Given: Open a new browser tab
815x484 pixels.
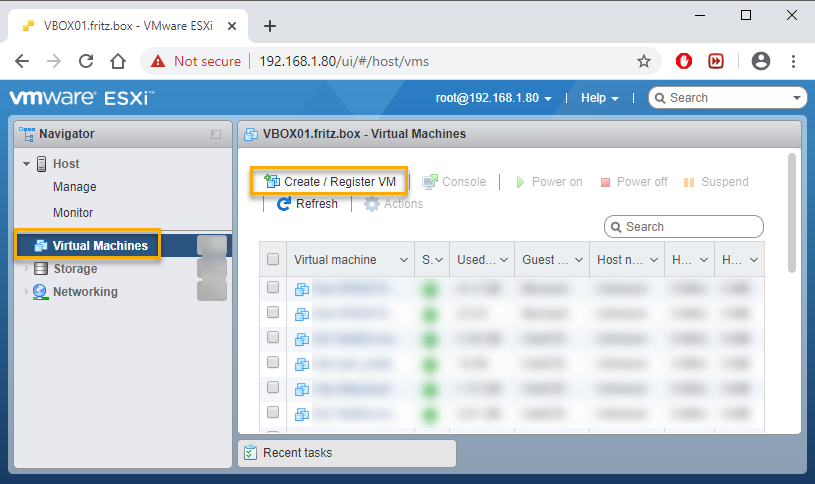Looking at the screenshot, I should pyautogui.click(x=270, y=26).
